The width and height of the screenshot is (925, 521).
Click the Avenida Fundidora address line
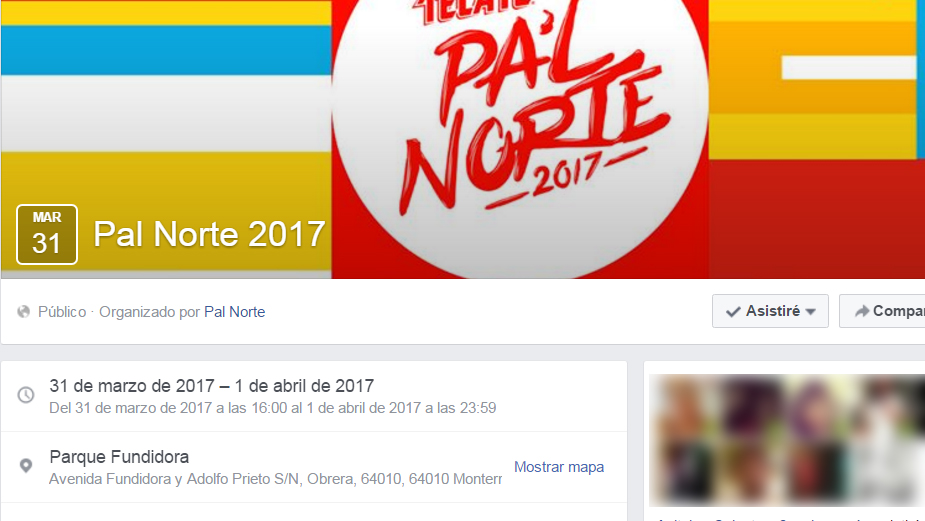pos(275,479)
